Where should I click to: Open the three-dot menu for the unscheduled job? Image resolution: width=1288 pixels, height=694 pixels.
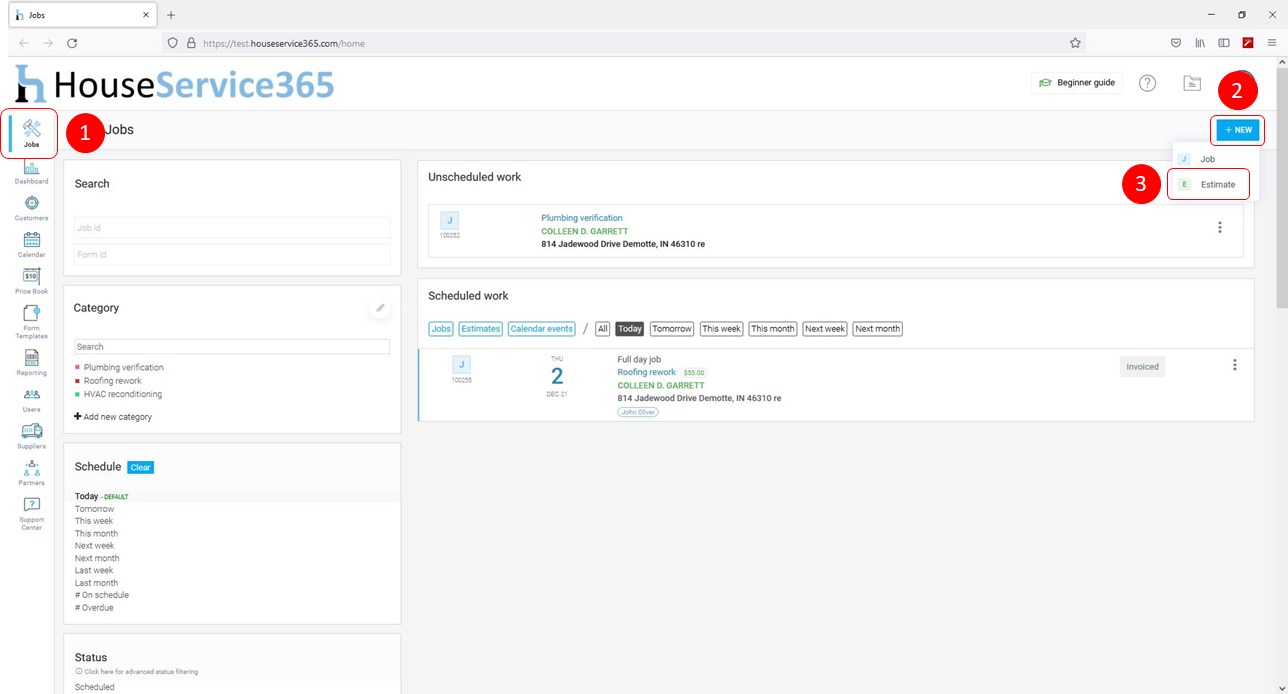click(x=1220, y=228)
